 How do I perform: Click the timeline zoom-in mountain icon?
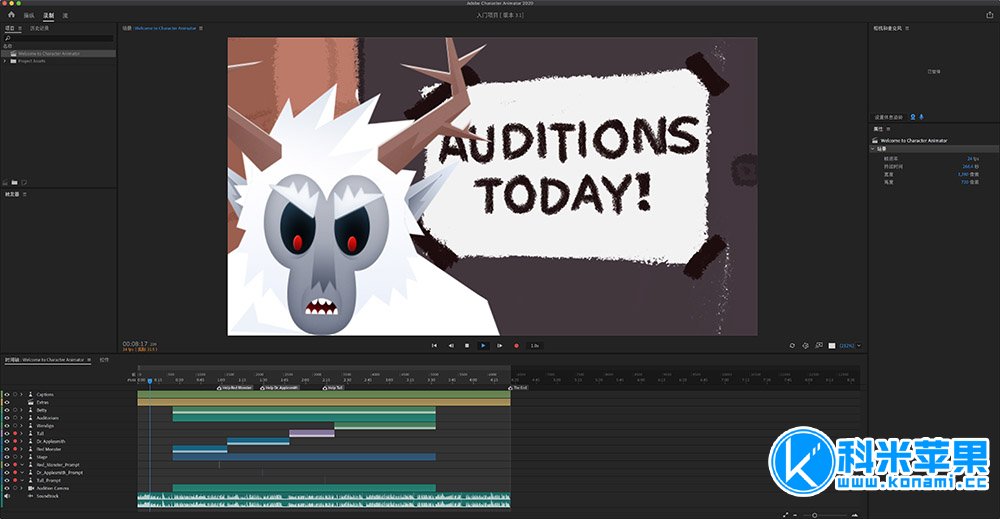[x=855, y=515]
